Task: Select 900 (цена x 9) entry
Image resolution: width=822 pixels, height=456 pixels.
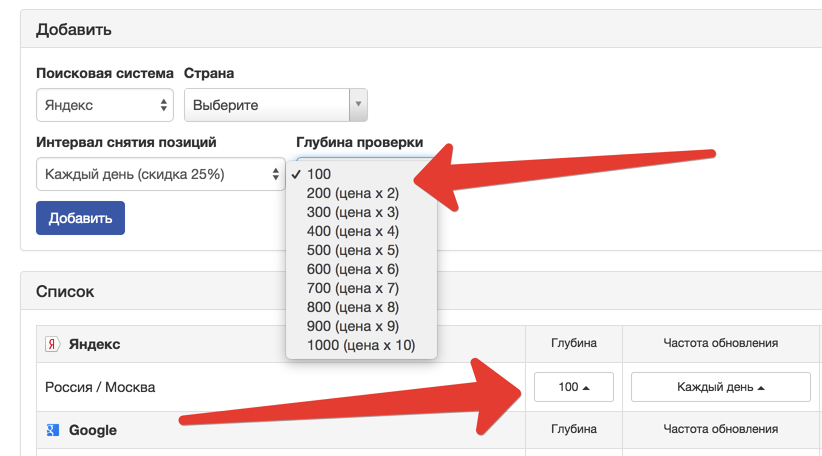Action: [353, 327]
